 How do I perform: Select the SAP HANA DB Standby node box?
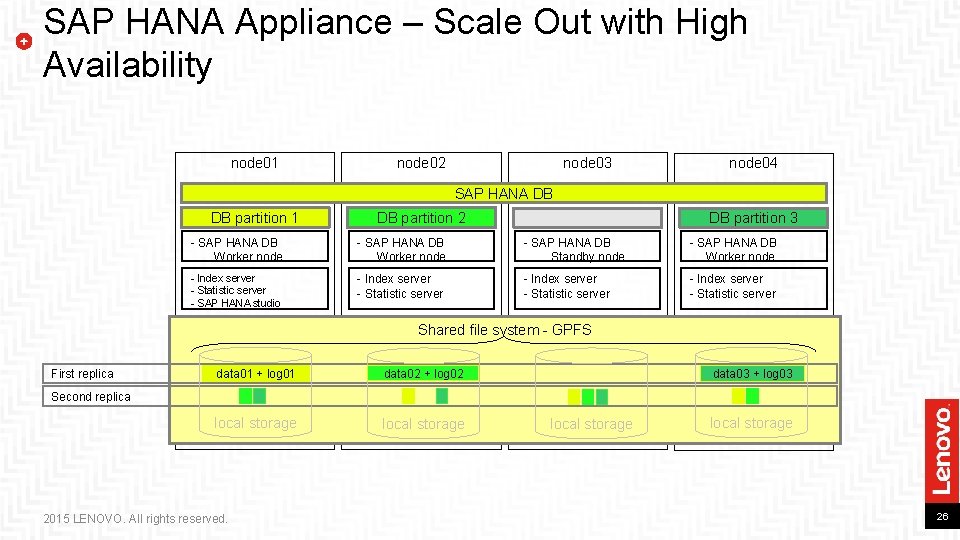coord(587,246)
